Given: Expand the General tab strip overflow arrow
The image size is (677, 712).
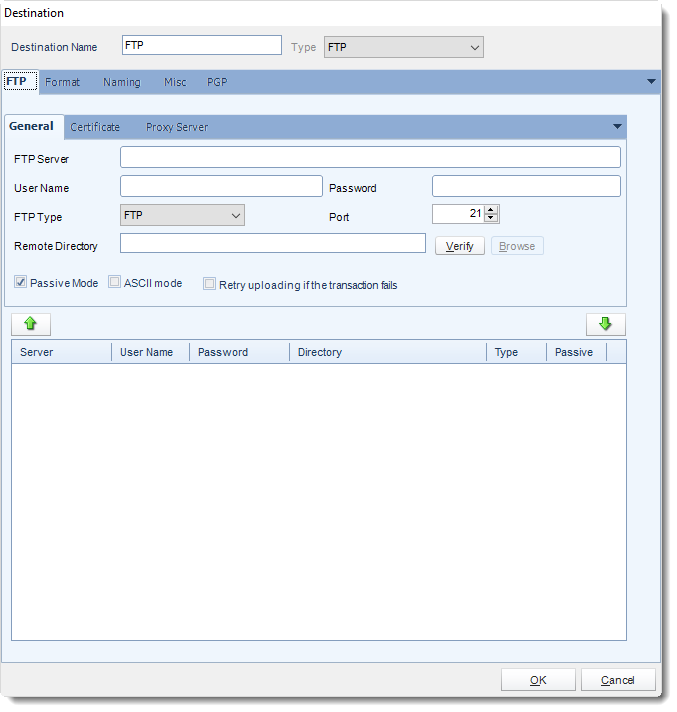Looking at the screenshot, I should pyautogui.click(x=617, y=127).
